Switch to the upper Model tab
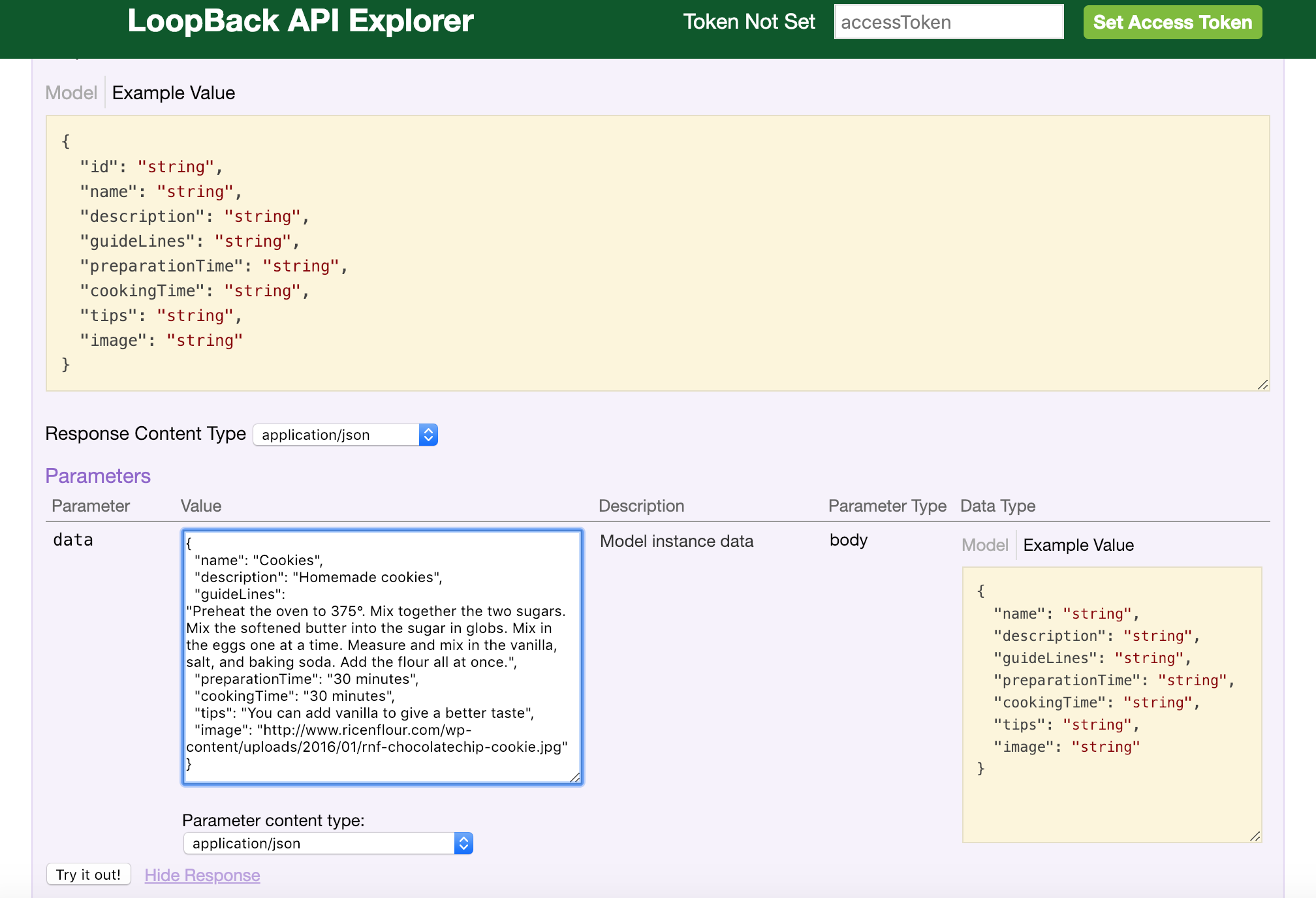 70,93
